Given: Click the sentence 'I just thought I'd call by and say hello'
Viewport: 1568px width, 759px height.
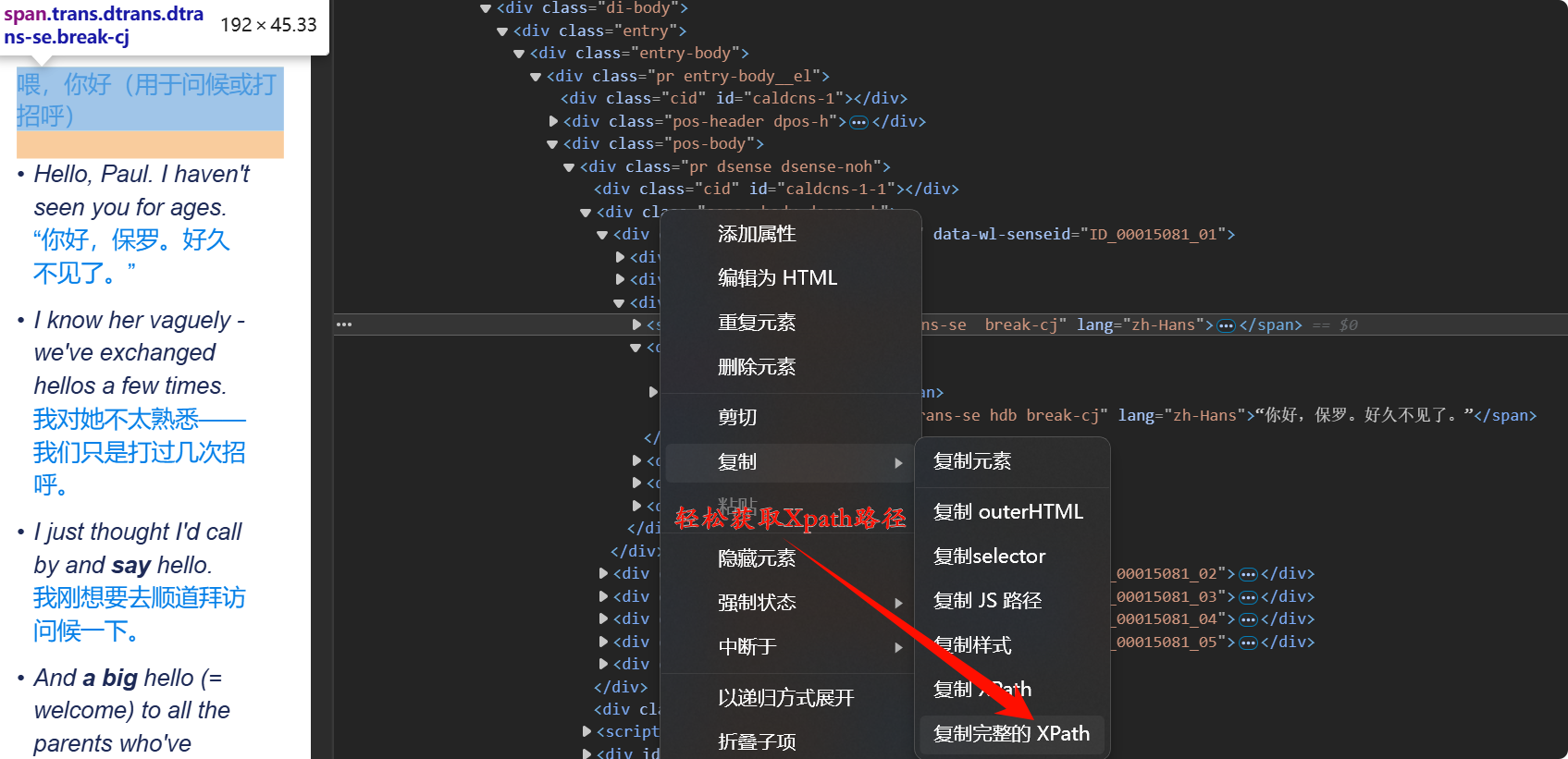Looking at the screenshot, I should pyautogui.click(x=137, y=548).
